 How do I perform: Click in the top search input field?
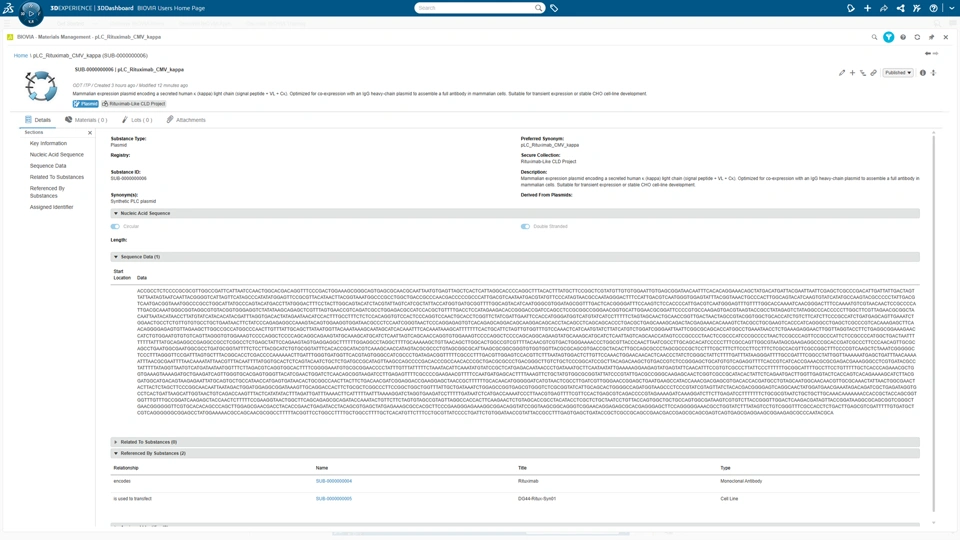(x=474, y=8)
